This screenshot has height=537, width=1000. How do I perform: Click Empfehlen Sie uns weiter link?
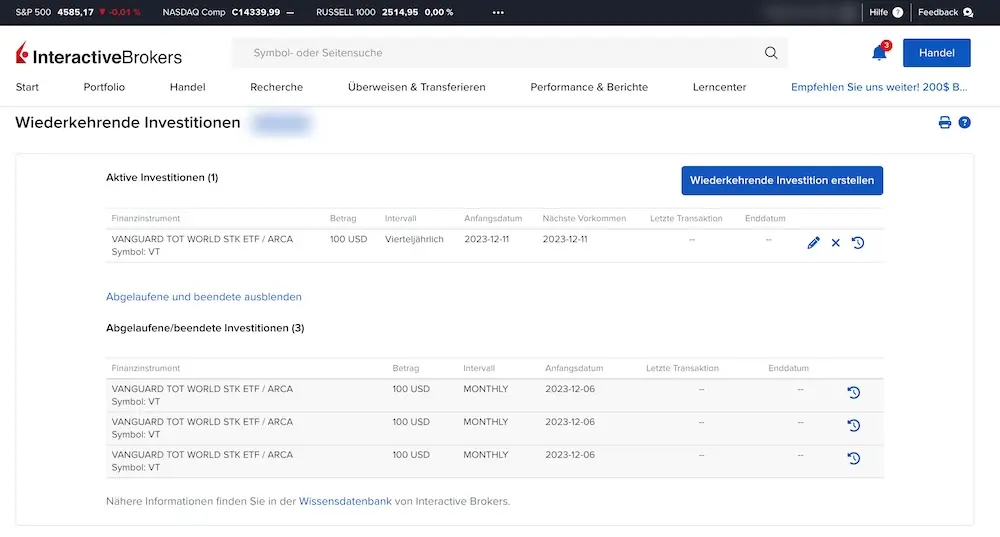tap(879, 87)
